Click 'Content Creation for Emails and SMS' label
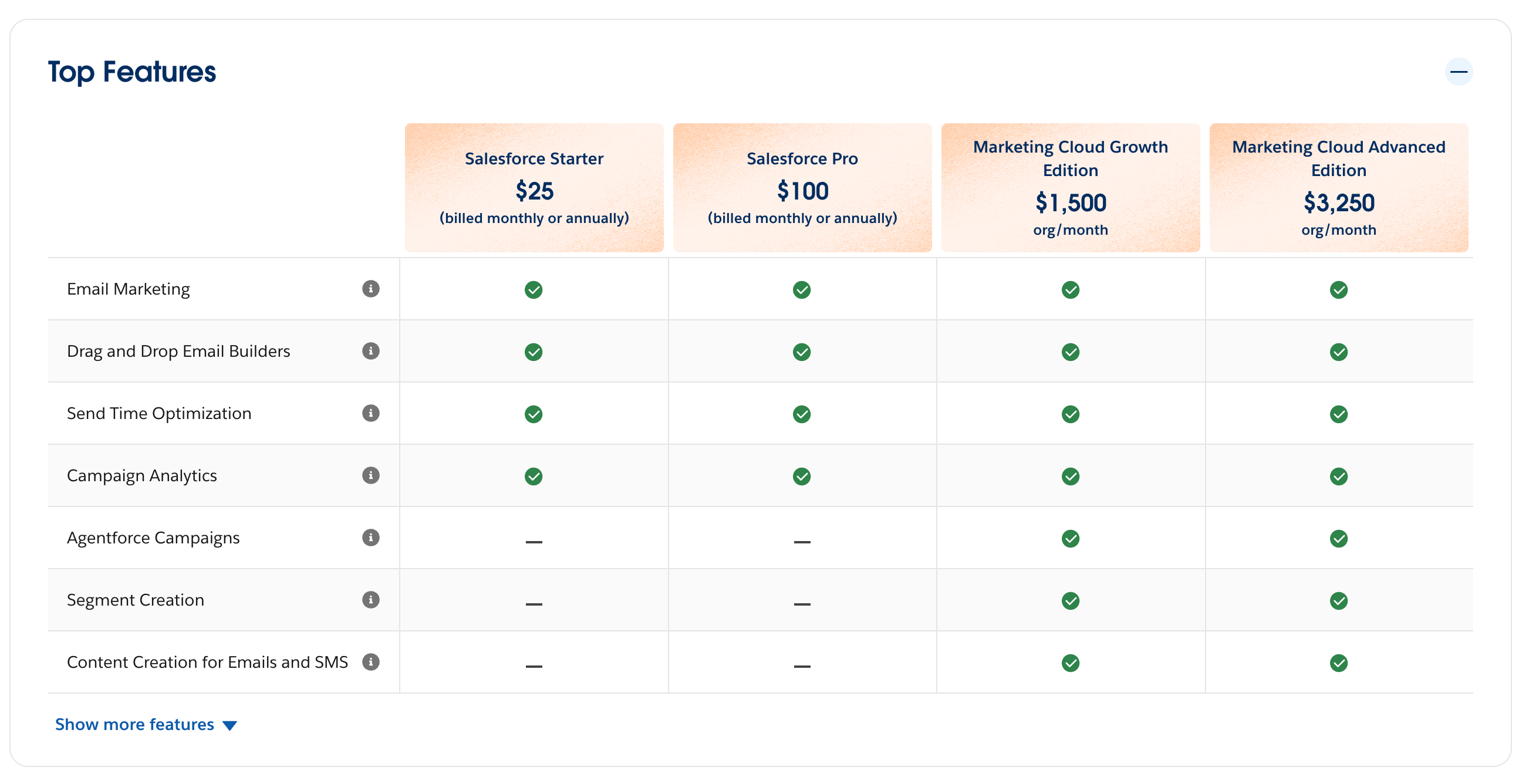The height and width of the screenshot is (784, 1519). click(x=207, y=663)
